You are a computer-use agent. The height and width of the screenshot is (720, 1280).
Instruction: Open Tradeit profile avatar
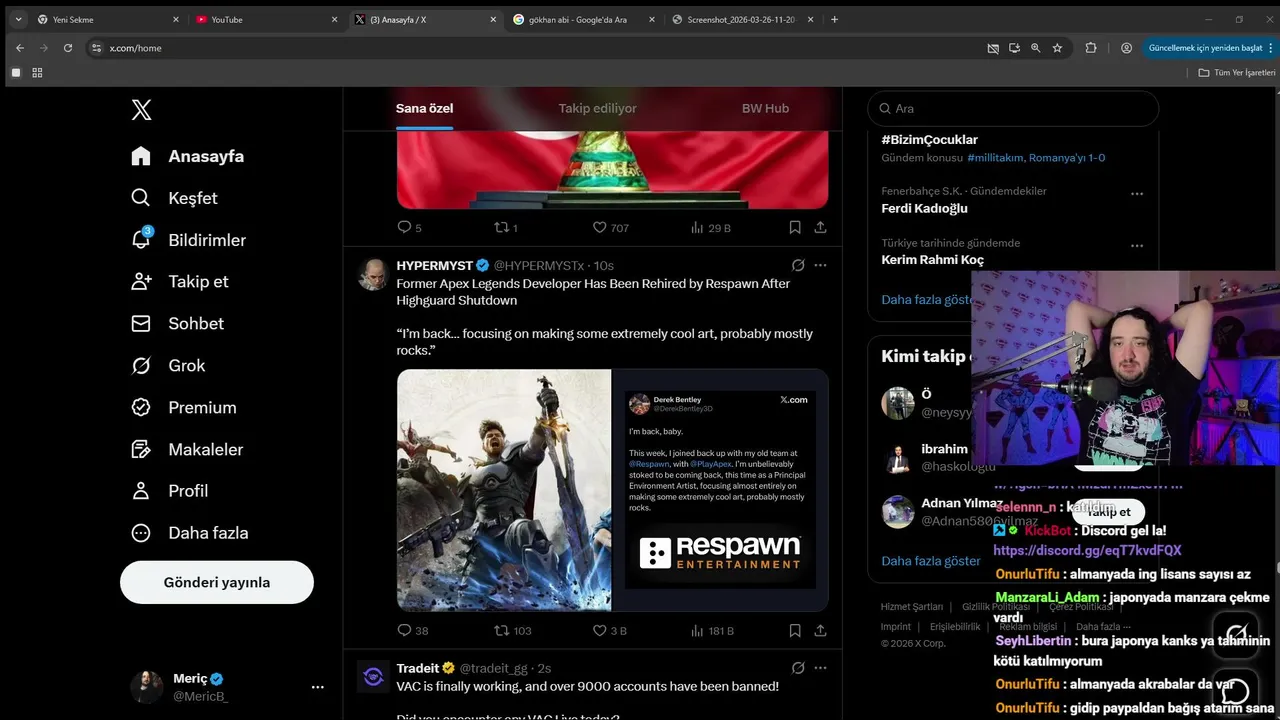click(373, 677)
